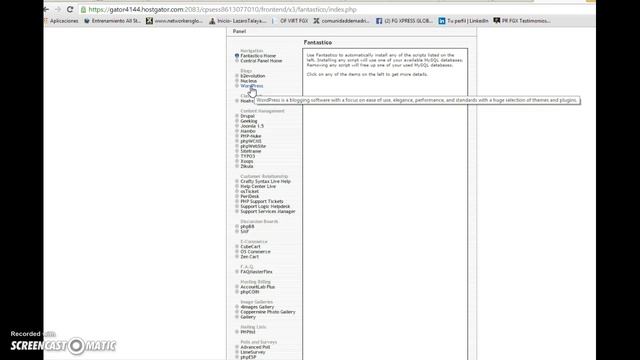This screenshot has height=360, width=640.
Task: Open PHP Support Tickets
Action: point(262,201)
